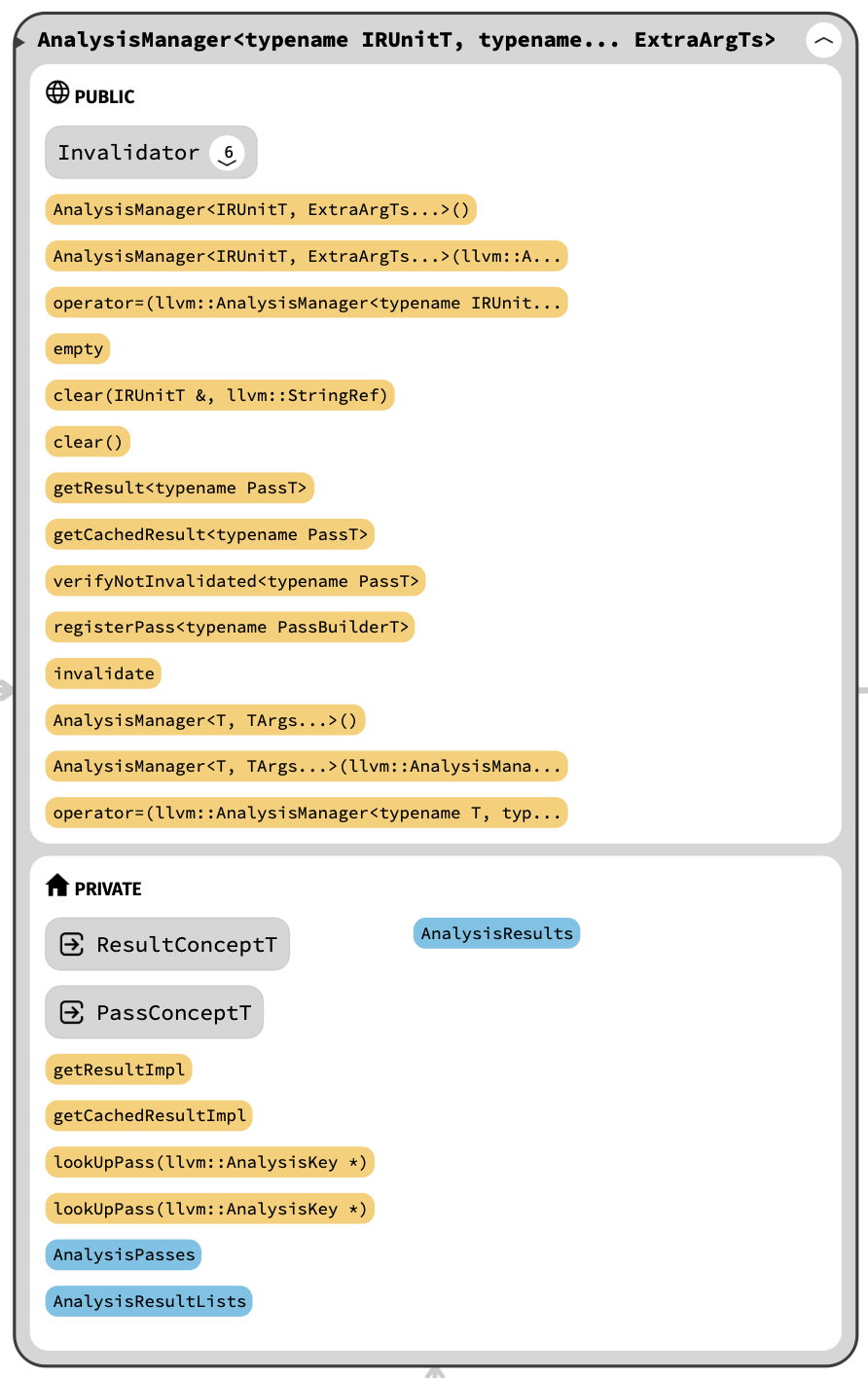Image resolution: width=868 pixels, height=1378 pixels.
Task: Collapse the AnalysisManager class node
Action: pos(823,41)
